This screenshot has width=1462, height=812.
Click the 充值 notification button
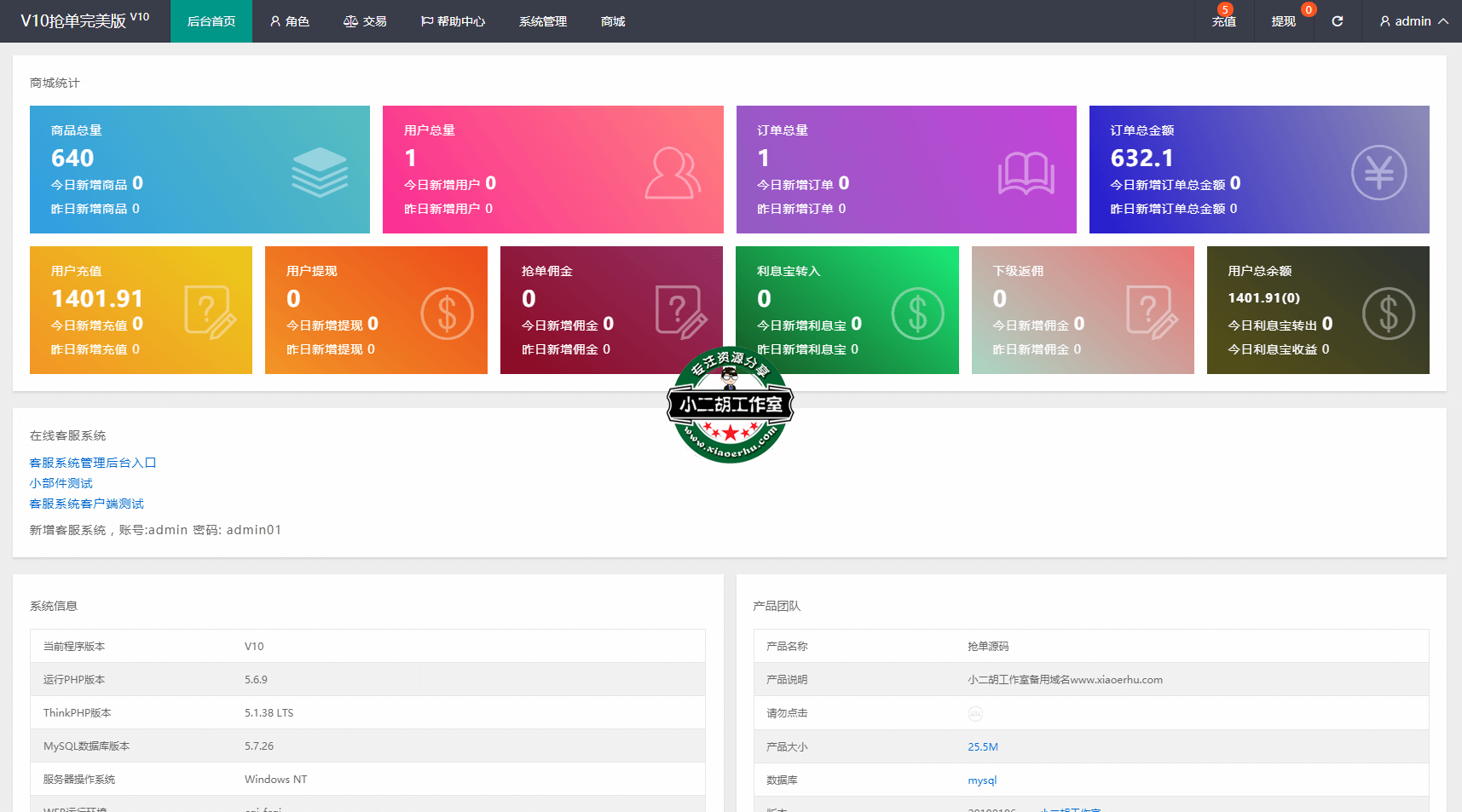1224,21
